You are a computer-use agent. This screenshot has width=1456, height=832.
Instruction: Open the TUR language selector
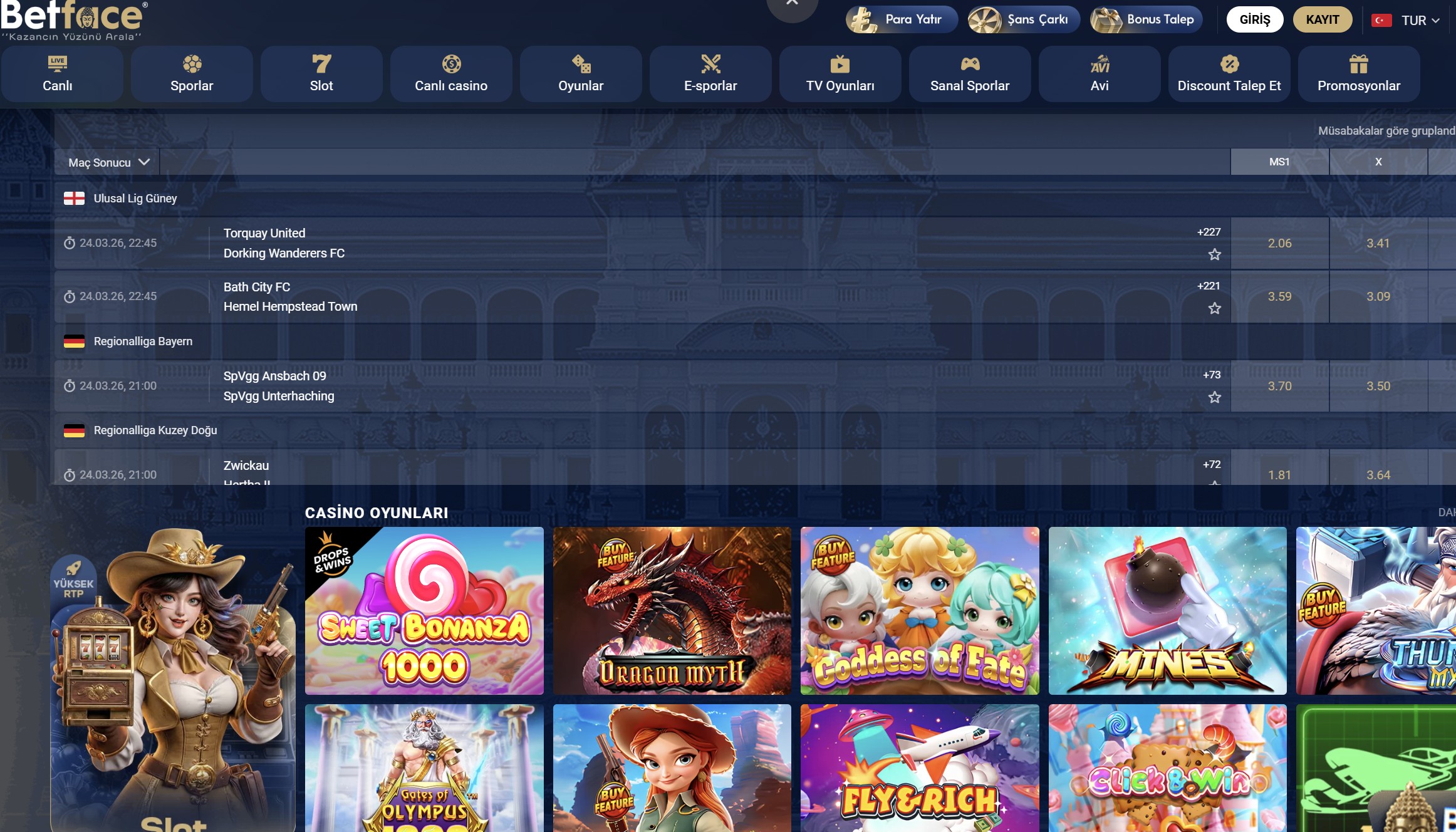1414,20
